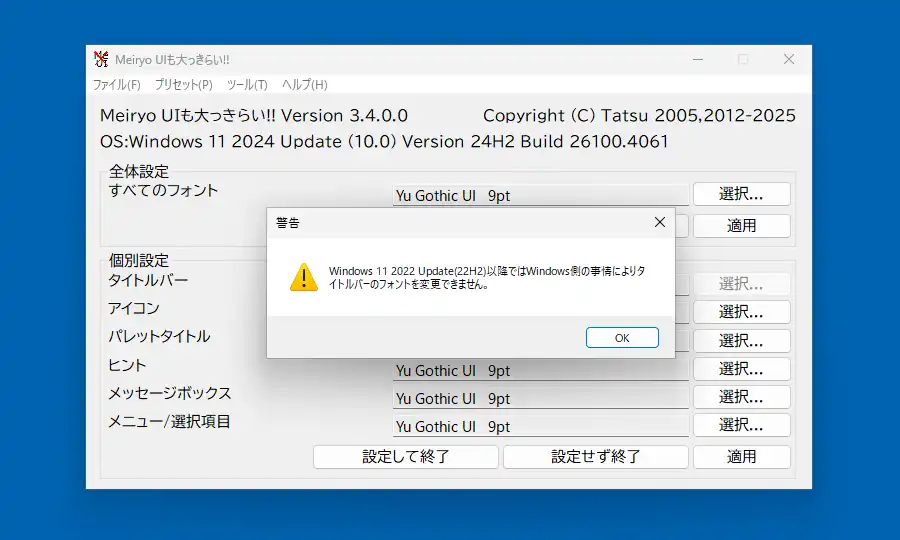900x540 pixels.
Task: Click the 設定して終了 button
Action: coord(406,457)
